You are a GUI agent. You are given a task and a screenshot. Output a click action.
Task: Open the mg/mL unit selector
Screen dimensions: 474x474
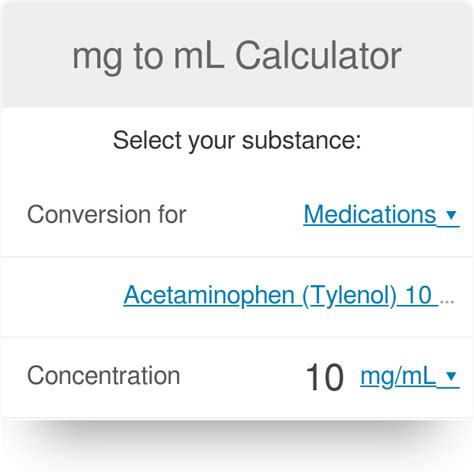(x=410, y=377)
